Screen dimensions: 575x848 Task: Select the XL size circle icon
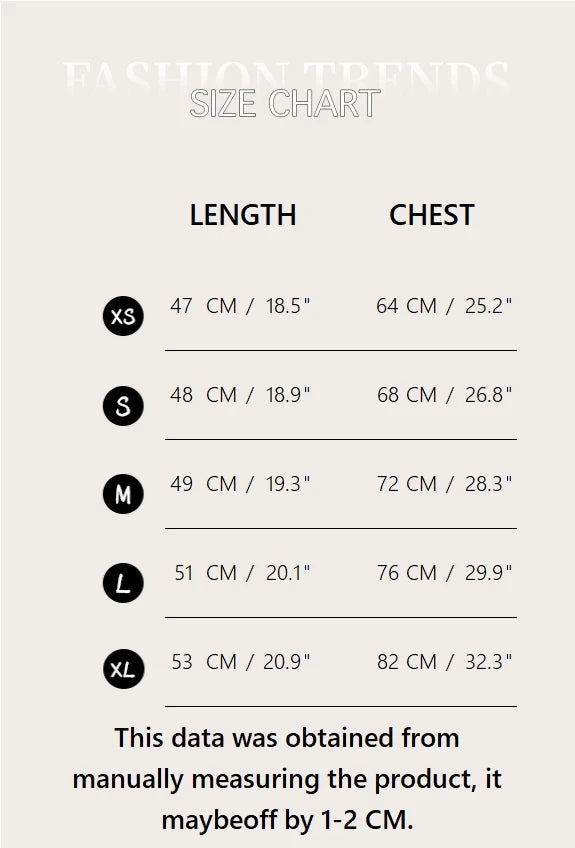[x=123, y=669]
